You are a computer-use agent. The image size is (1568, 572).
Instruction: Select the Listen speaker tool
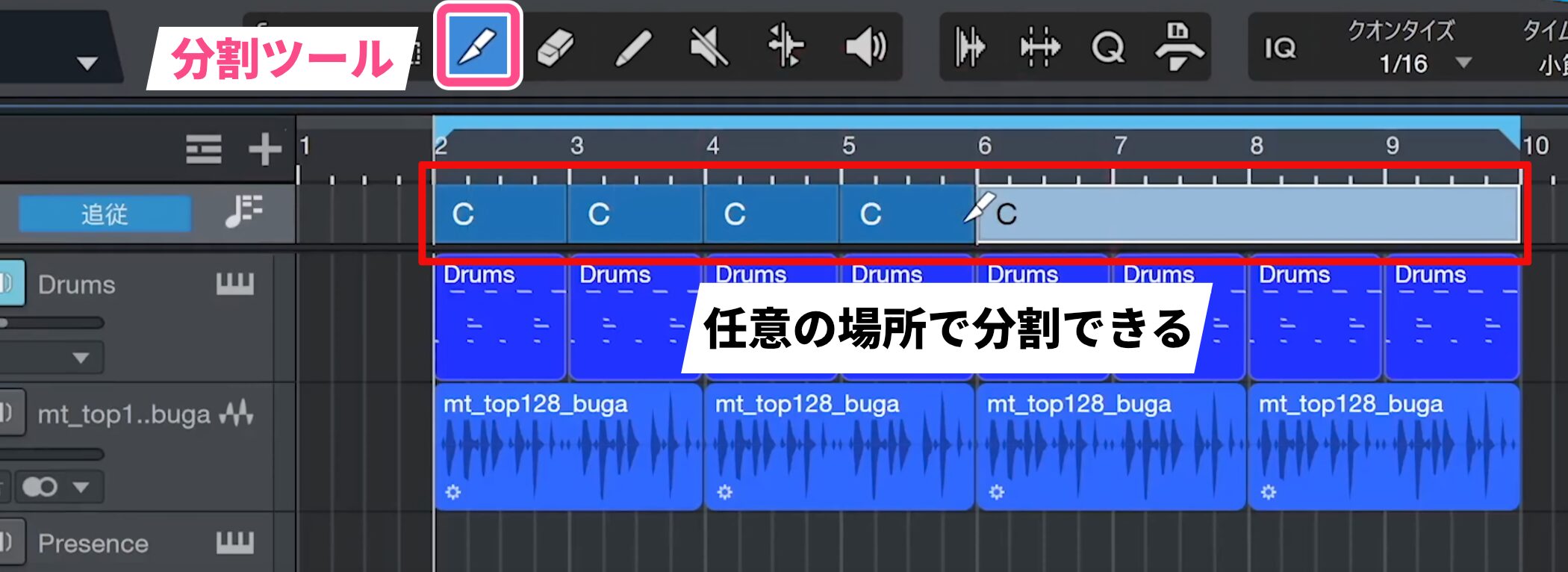[x=865, y=48]
